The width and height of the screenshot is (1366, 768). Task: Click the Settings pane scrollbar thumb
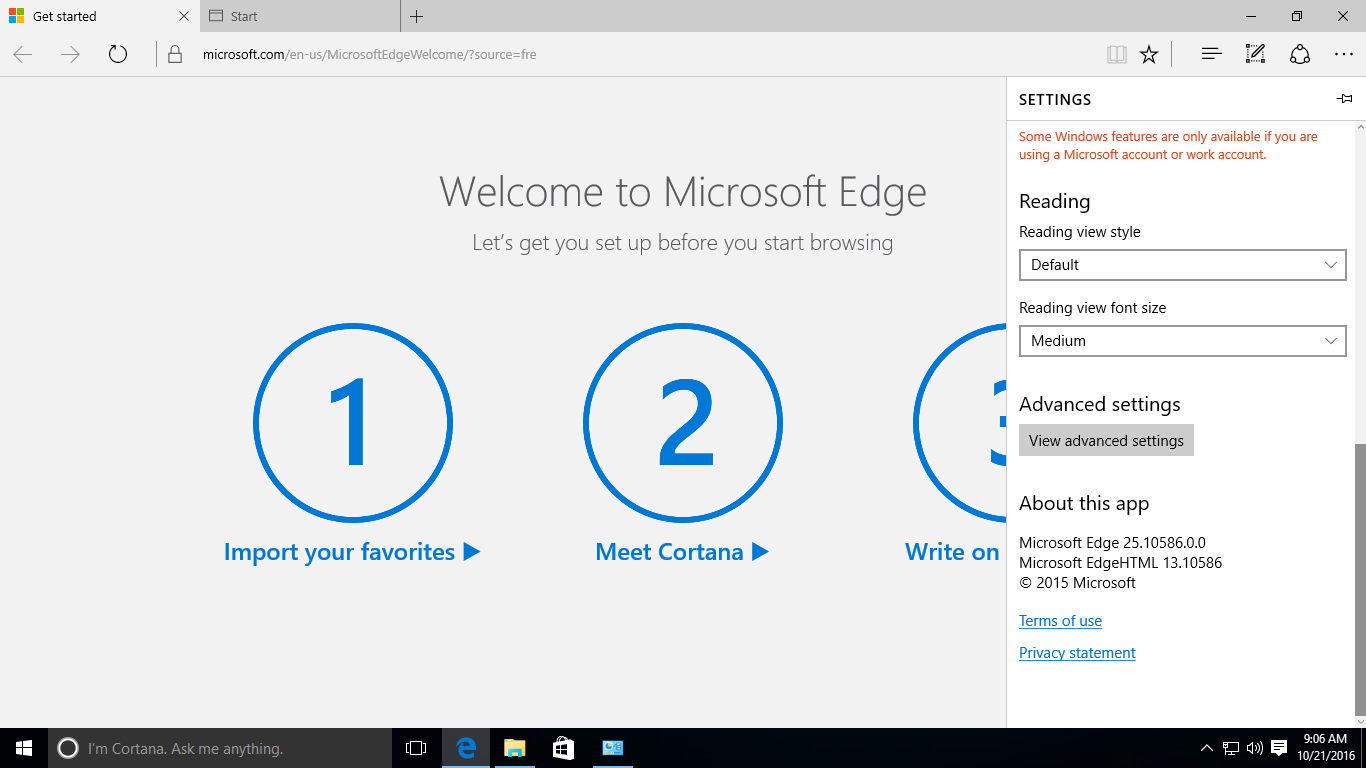click(1359, 579)
